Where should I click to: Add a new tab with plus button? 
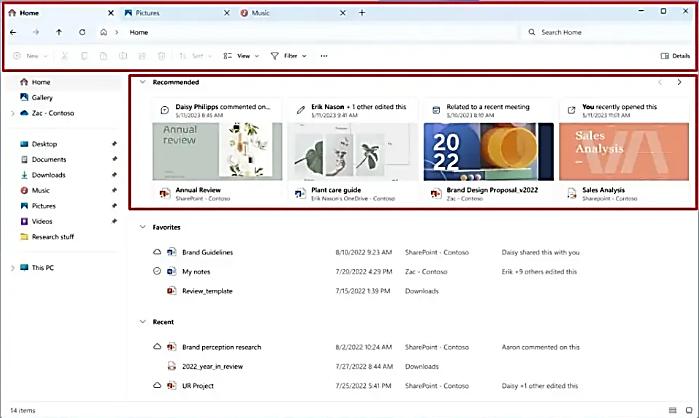click(362, 13)
